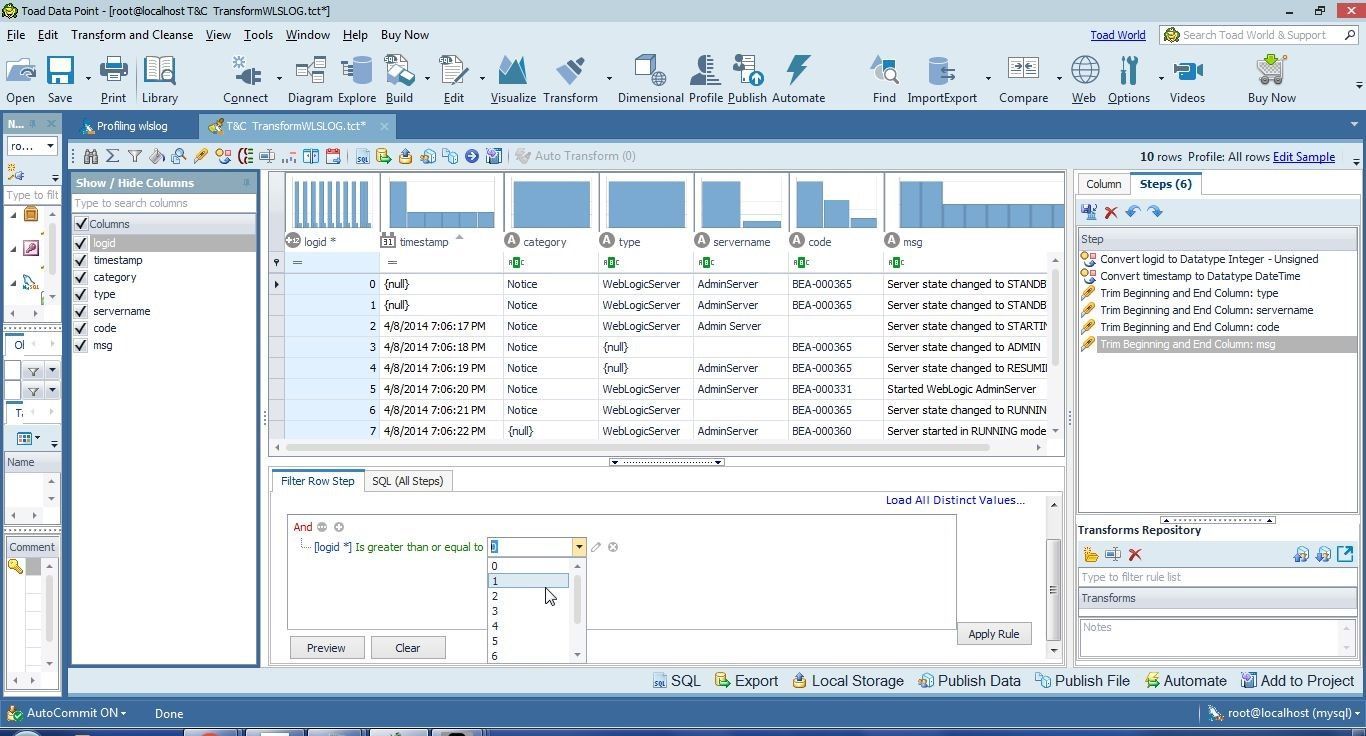The width and height of the screenshot is (1366, 736).
Task: Open the filter value dropdown arrow
Action: pos(578,547)
